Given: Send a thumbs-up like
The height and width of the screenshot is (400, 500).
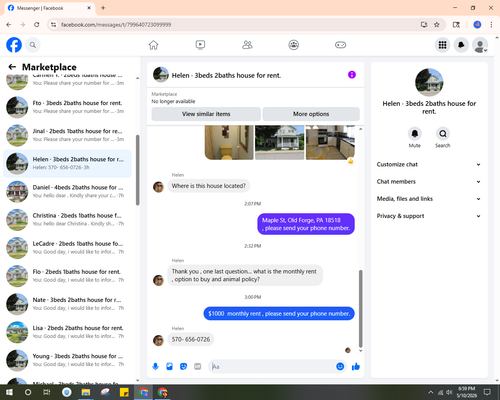Looking at the screenshot, I should [356, 367].
